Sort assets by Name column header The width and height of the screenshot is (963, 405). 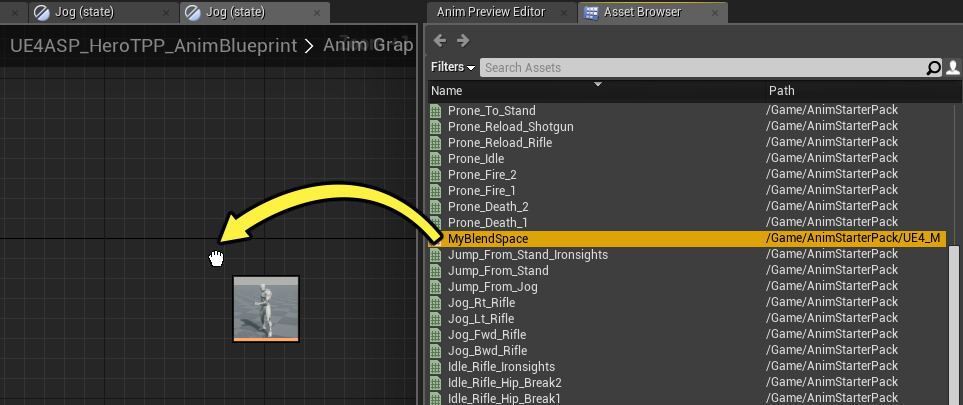tap(596, 91)
